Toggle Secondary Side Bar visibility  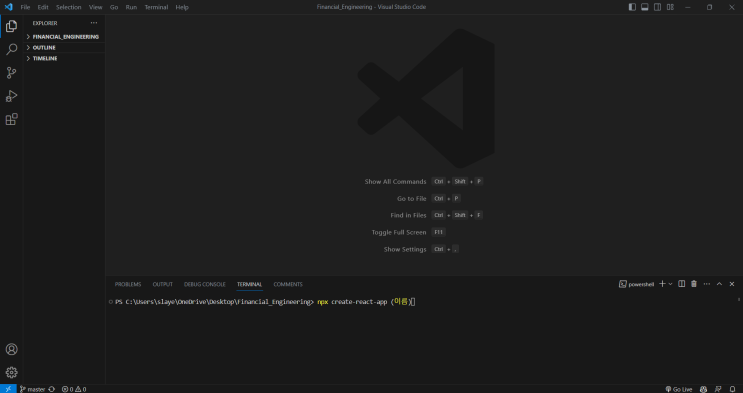pos(657,7)
